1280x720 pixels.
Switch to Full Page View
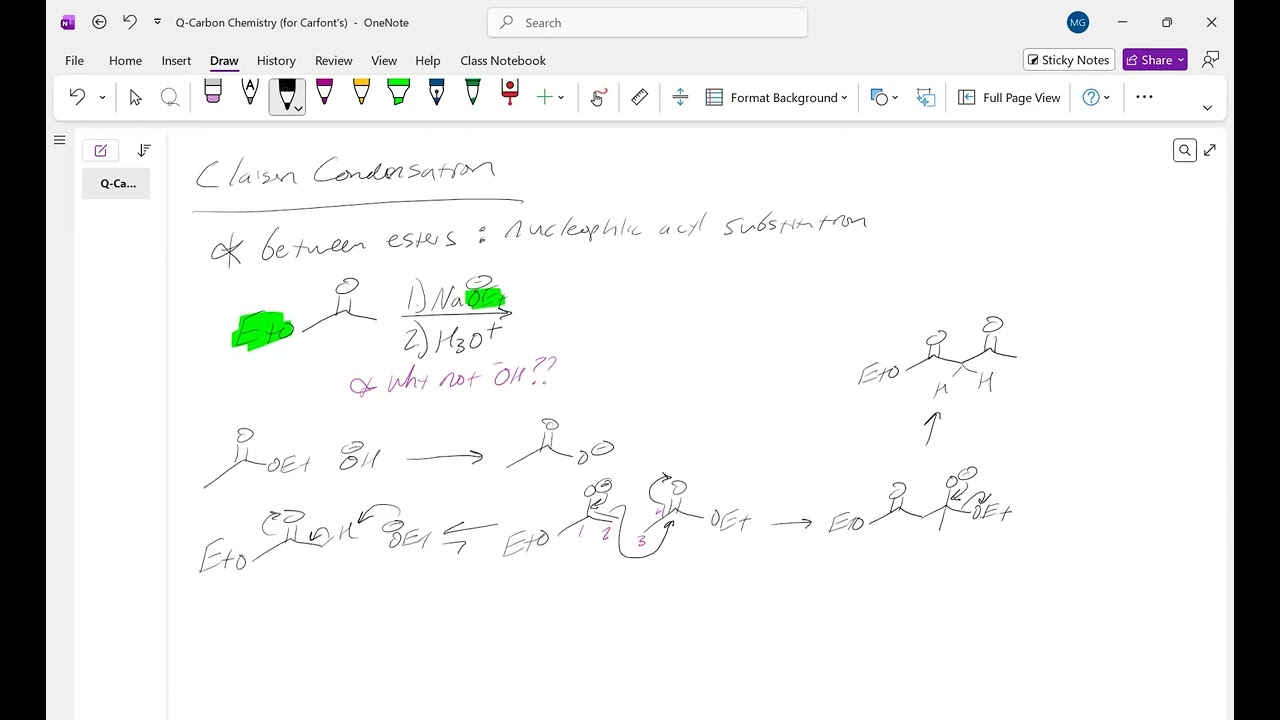click(x=1009, y=97)
